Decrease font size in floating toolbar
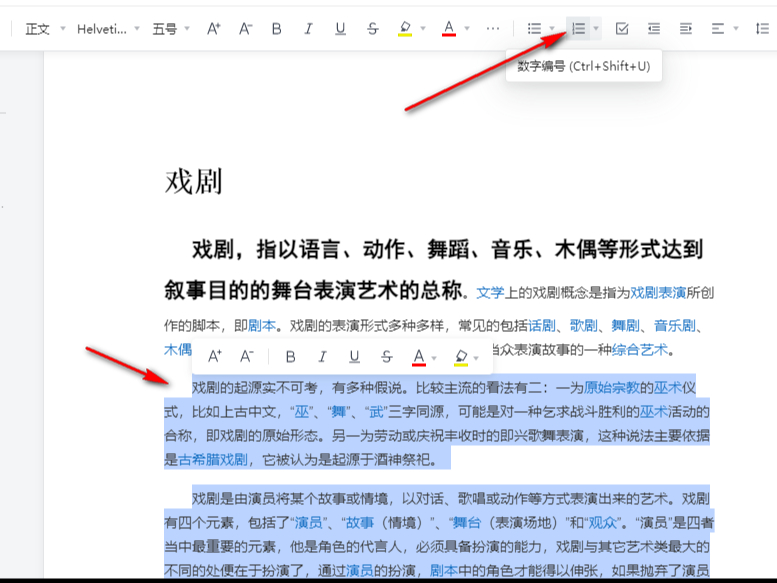The height and width of the screenshot is (583, 777). (247, 356)
